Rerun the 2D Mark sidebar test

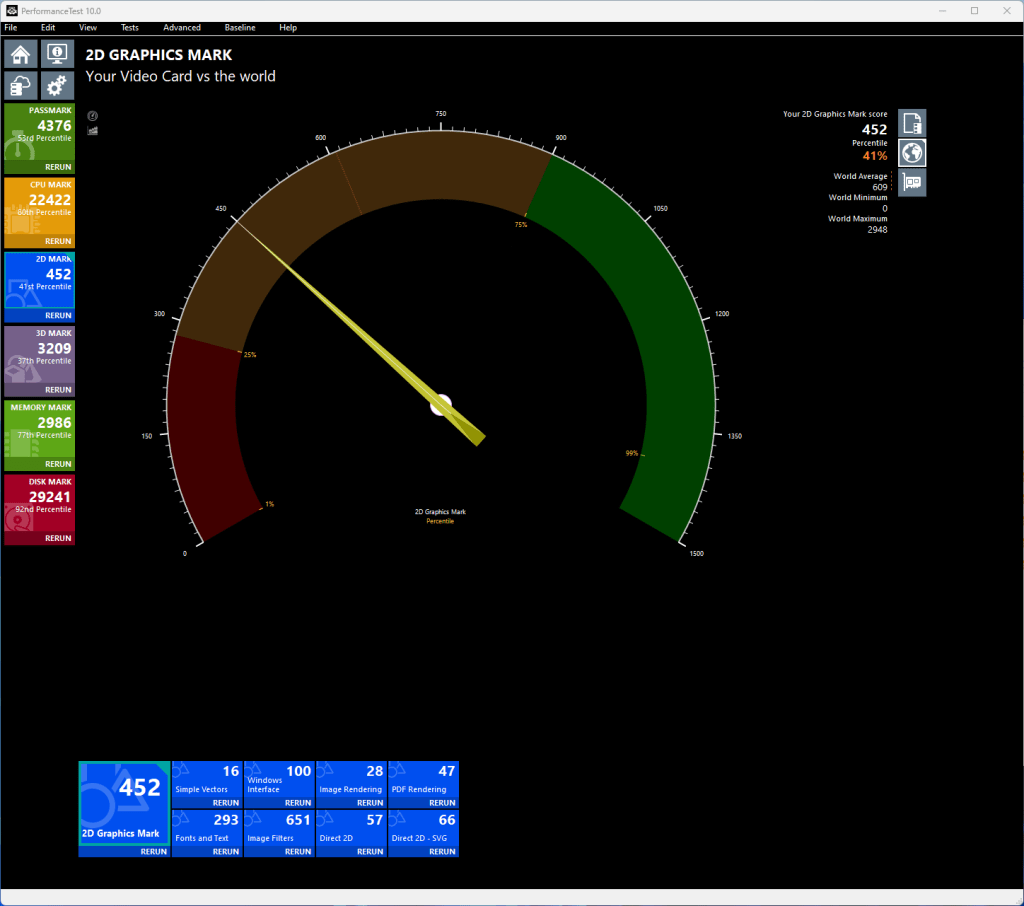click(x=58, y=315)
